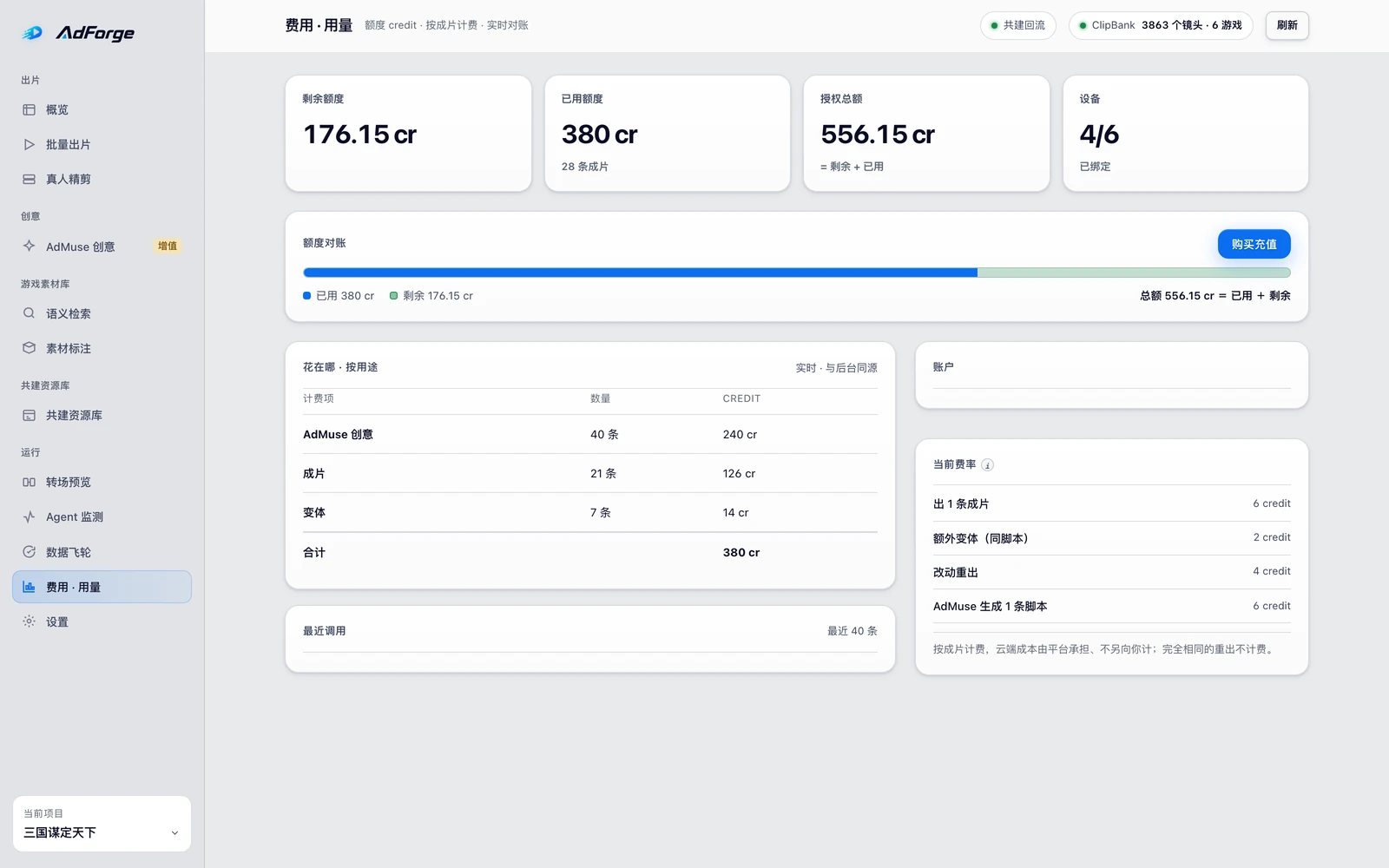This screenshot has height=868, width=1389.
Task: Click the 数据飞轮 cycle icon
Action: click(x=29, y=551)
